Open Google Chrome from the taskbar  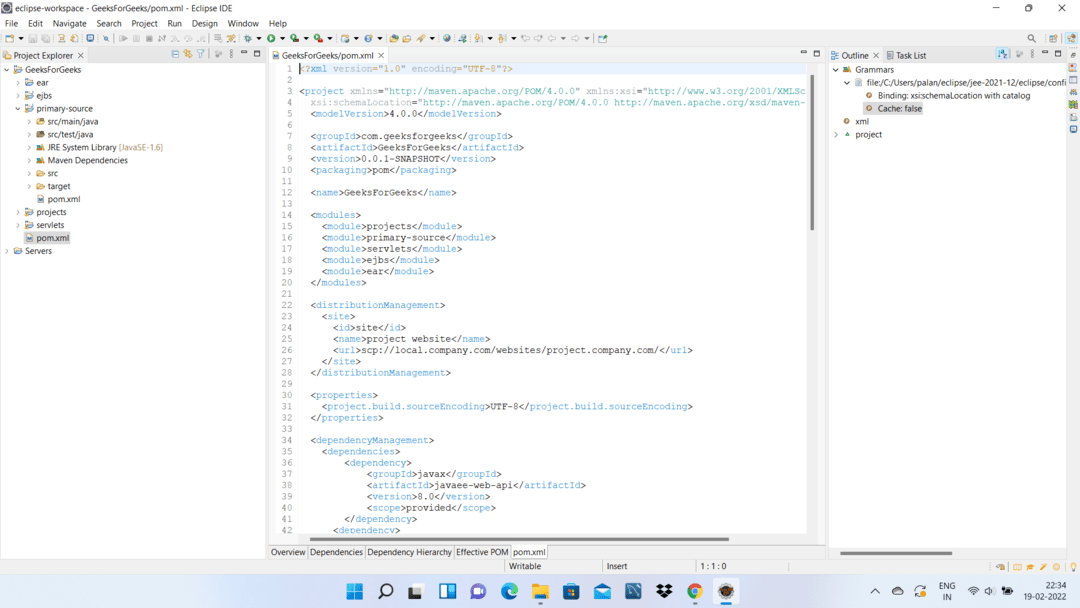pos(695,591)
